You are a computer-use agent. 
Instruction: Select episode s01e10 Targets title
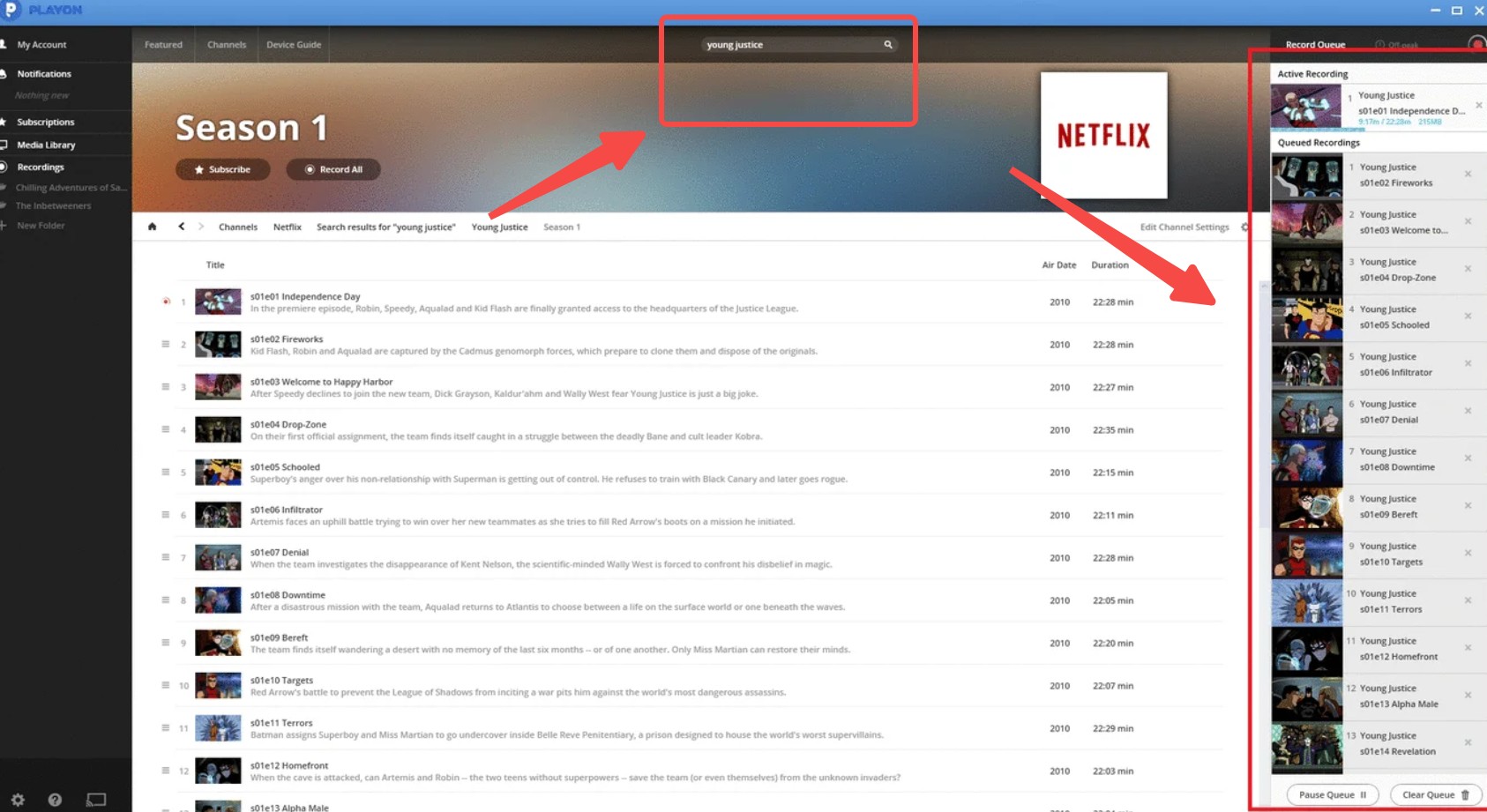click(281, 680)
